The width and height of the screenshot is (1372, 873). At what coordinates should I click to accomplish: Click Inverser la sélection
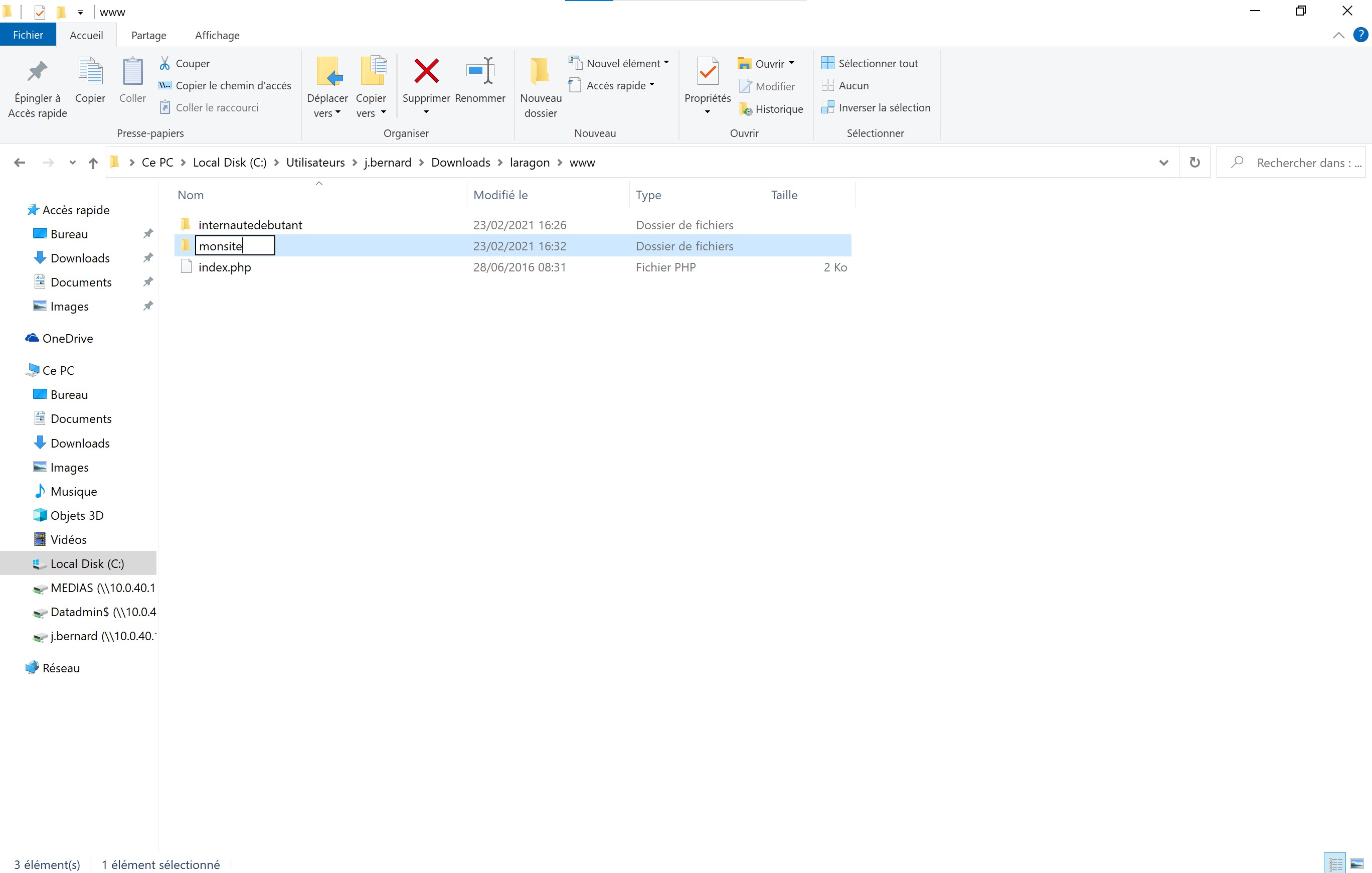point(876,108)
